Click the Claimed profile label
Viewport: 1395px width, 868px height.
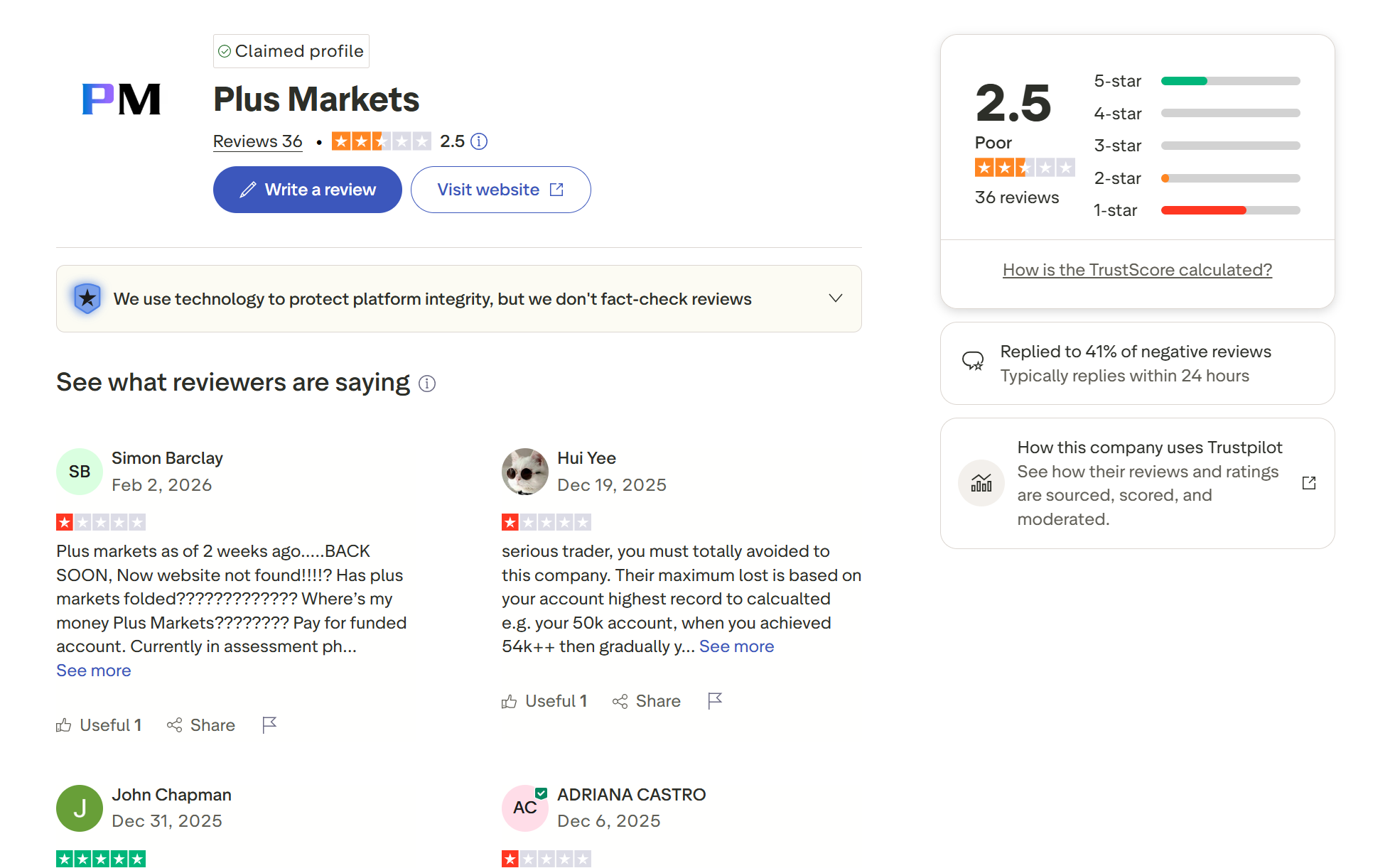291,51
